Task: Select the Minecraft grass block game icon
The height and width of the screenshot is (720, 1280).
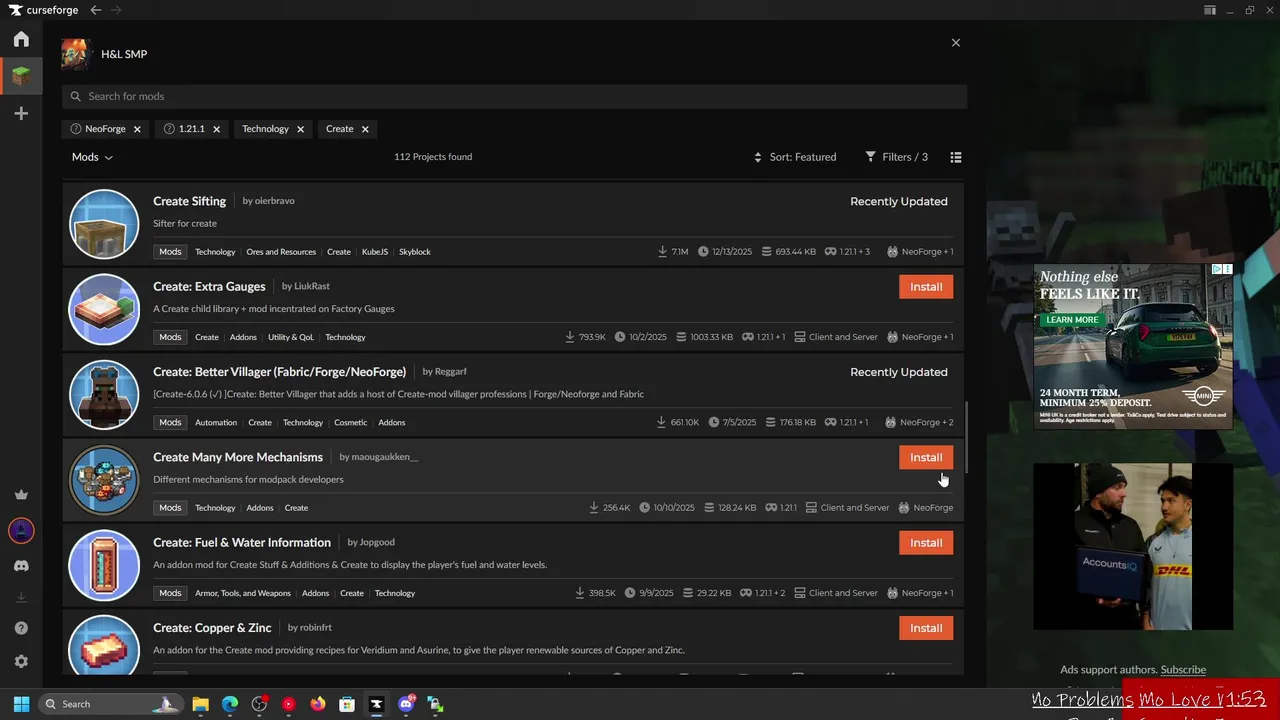Action: pos(21,76)
